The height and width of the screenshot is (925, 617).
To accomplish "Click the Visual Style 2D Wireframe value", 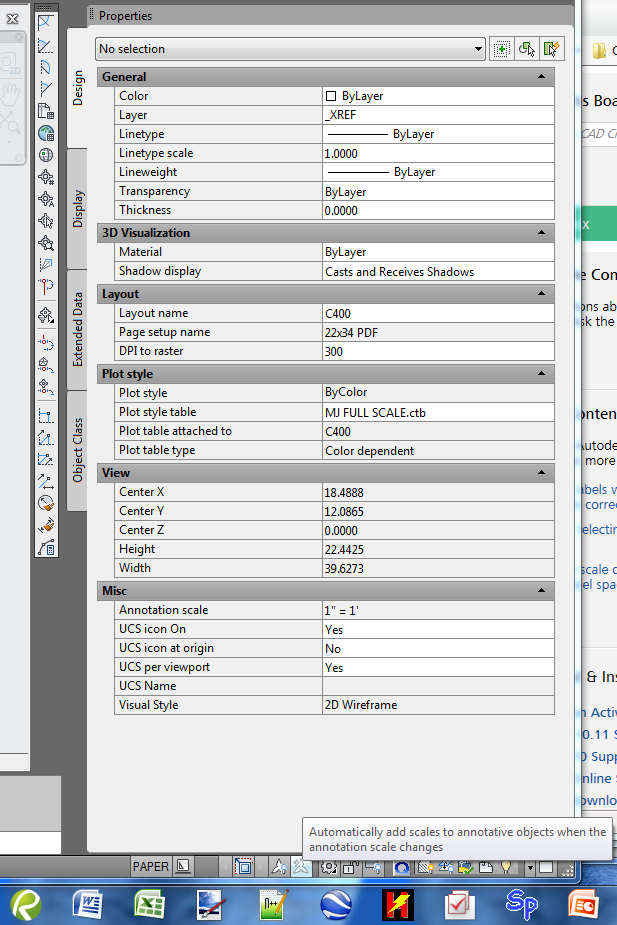I will click(438, 705).
